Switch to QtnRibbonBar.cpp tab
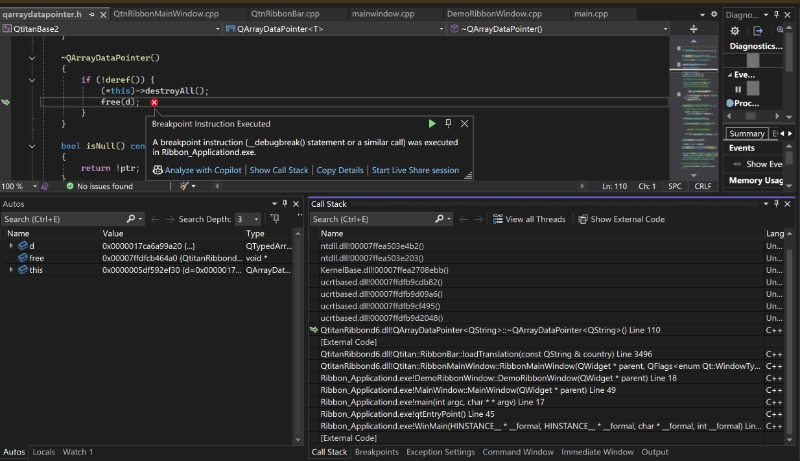 (285, 14)
